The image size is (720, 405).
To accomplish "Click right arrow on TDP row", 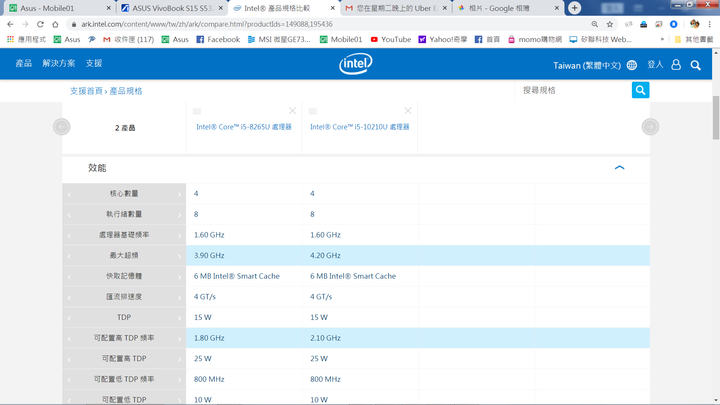I will pyautogui.click(x=180, y=318).
